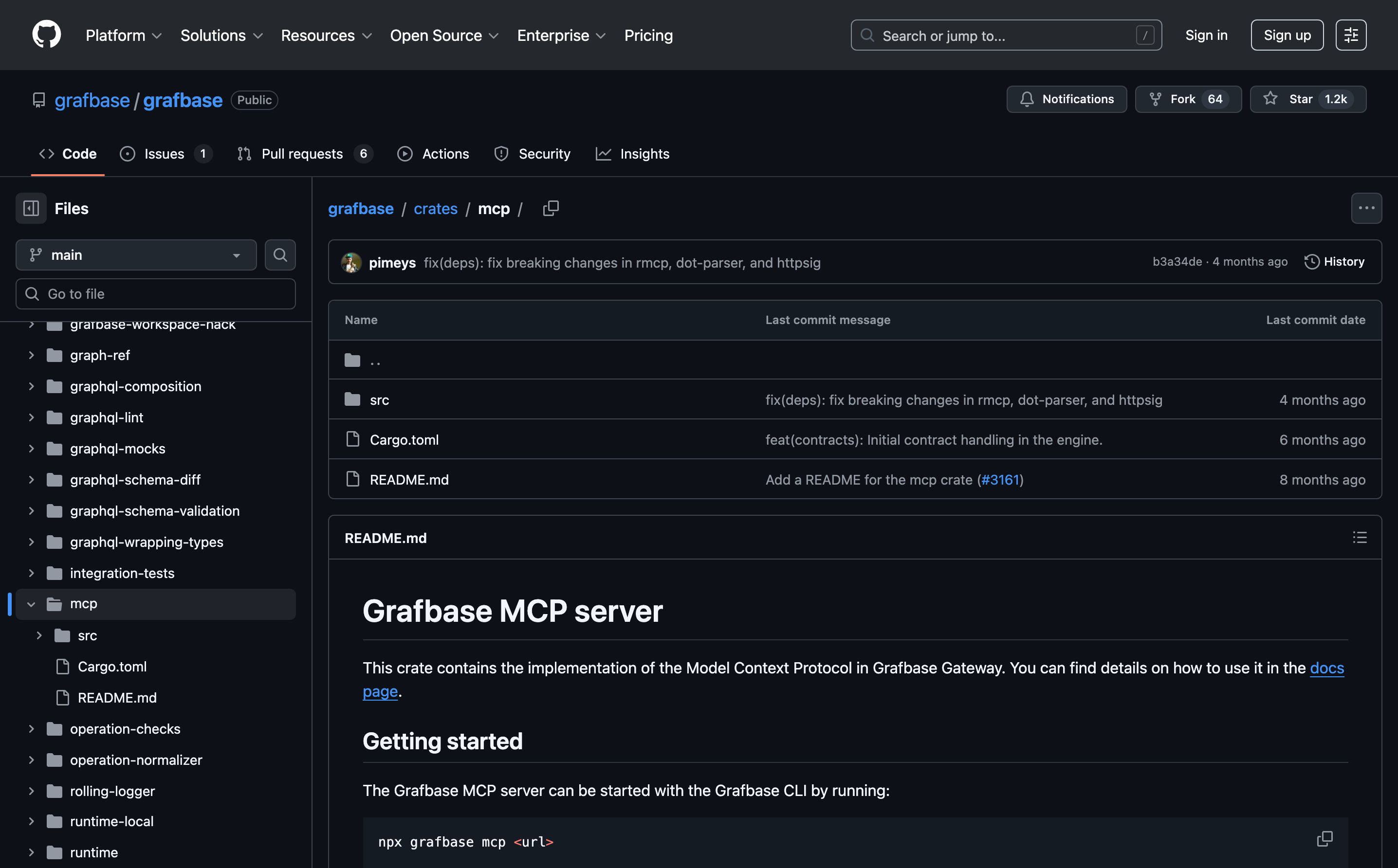
Task: Open the three-dot more options menu
Action: pos(1366,208)
